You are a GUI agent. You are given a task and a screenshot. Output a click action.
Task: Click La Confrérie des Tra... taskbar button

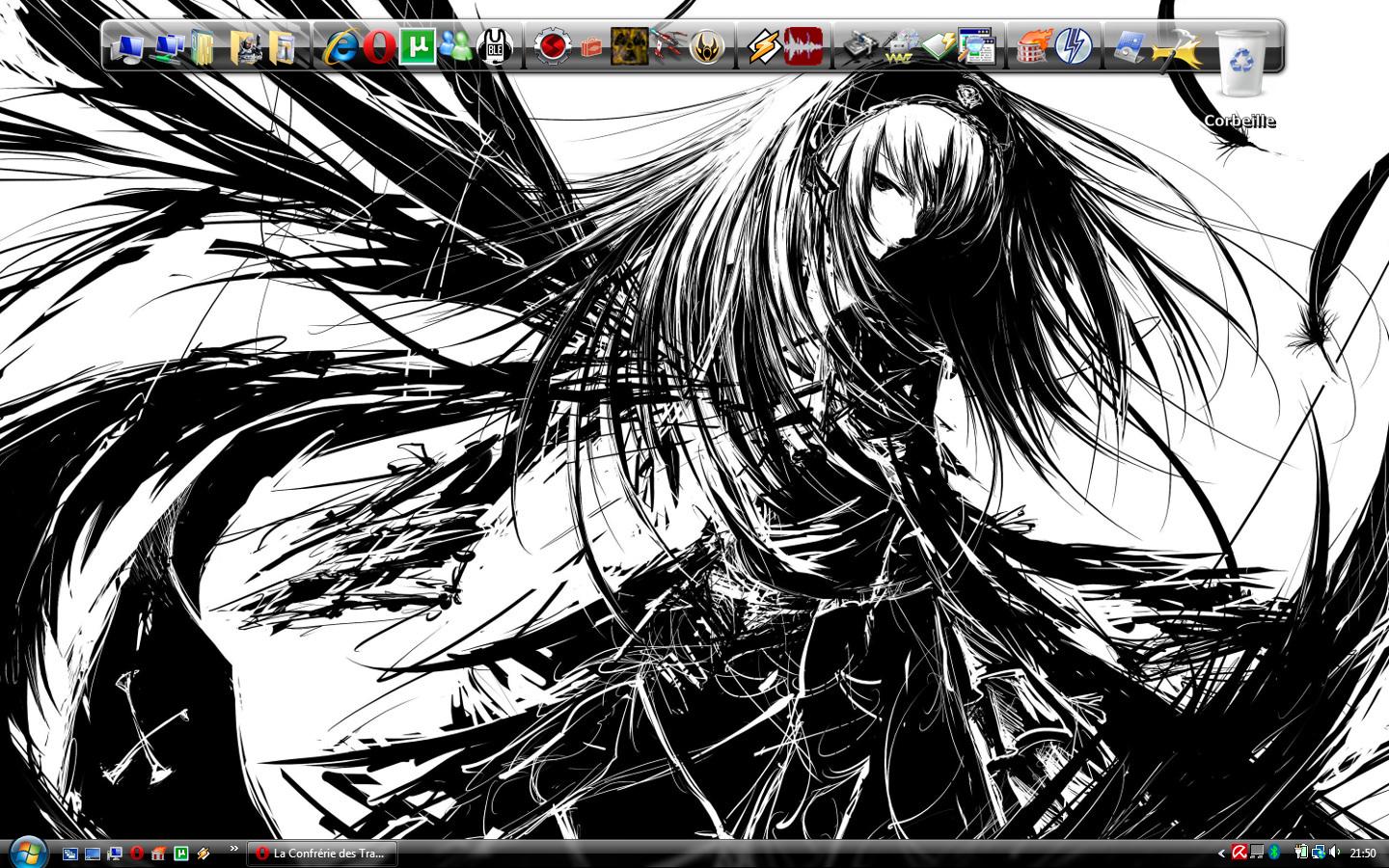pyautogui.click(x=322, y=853)
